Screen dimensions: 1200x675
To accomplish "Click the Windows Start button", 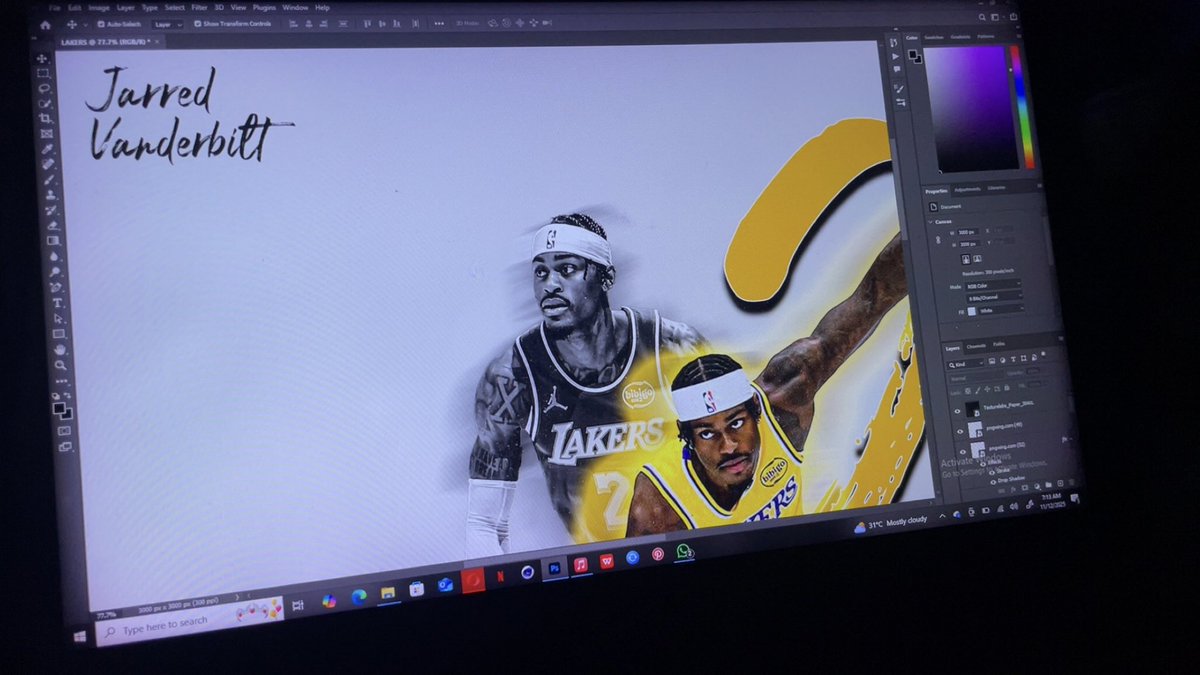I will [x=79, y=635].
